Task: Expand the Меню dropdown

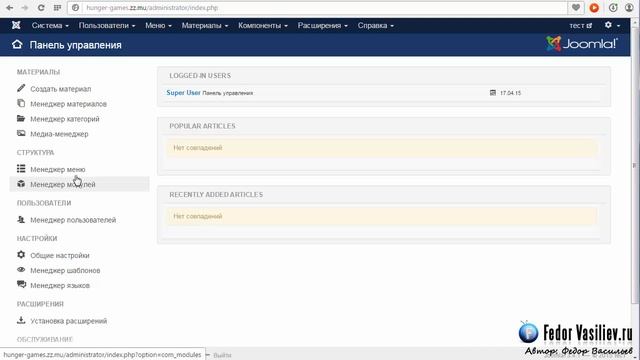Action: [158, 25]
